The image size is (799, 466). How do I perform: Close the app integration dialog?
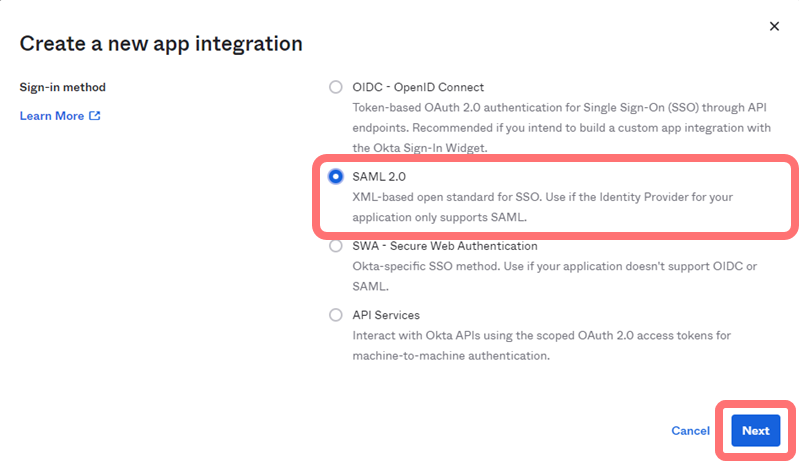[774, 26]
